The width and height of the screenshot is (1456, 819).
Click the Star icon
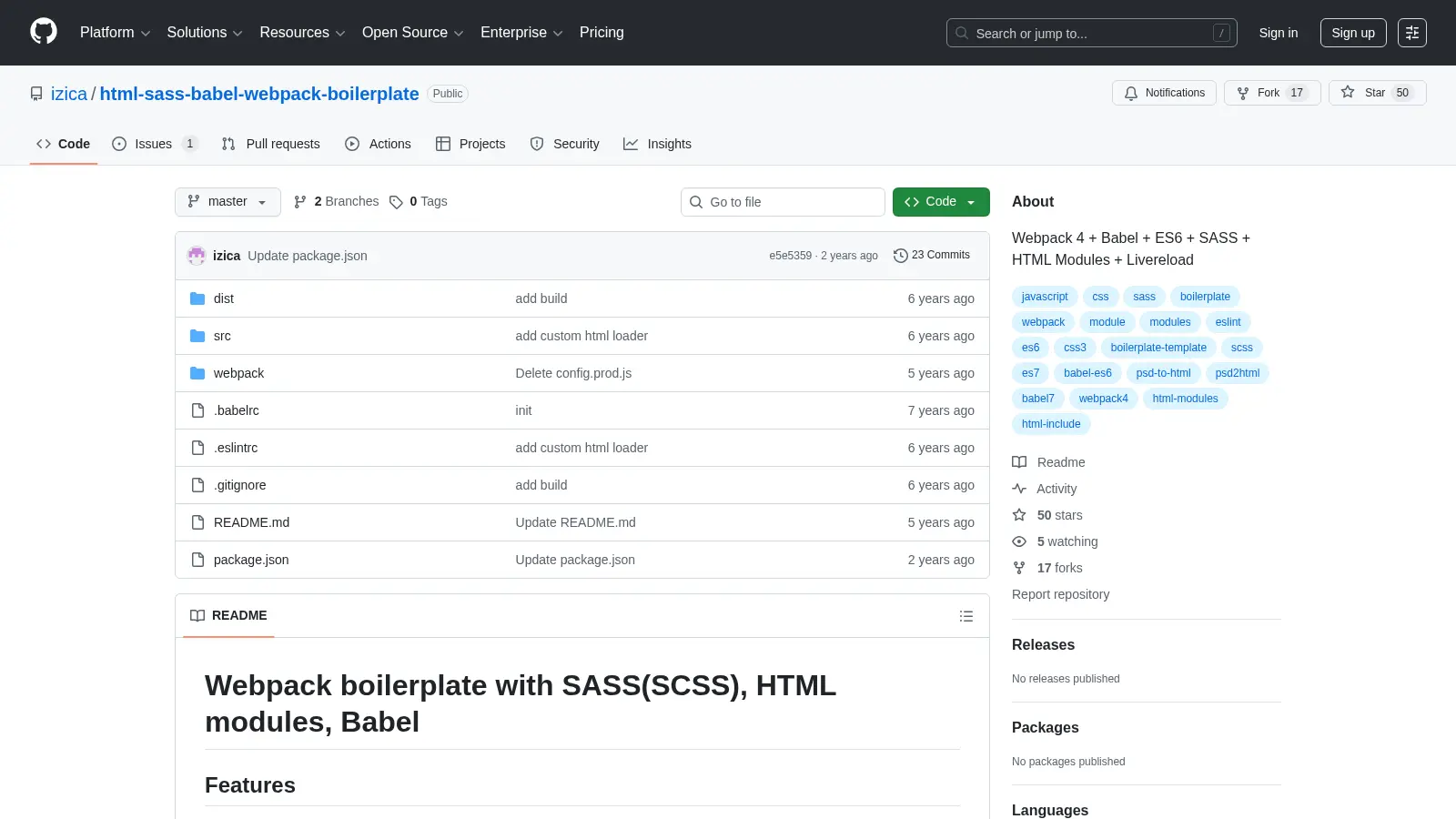click(1348, 92)
